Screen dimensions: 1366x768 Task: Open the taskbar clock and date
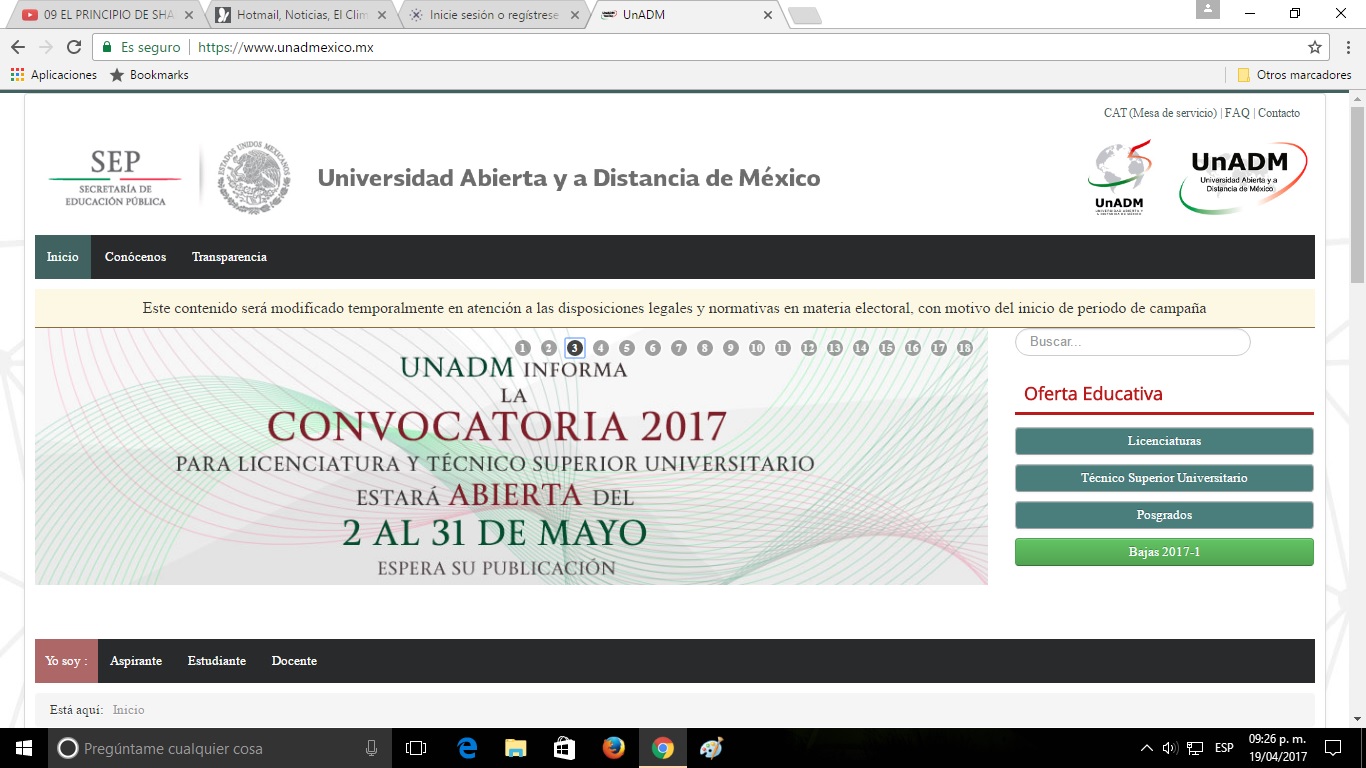pos(1275,748)
